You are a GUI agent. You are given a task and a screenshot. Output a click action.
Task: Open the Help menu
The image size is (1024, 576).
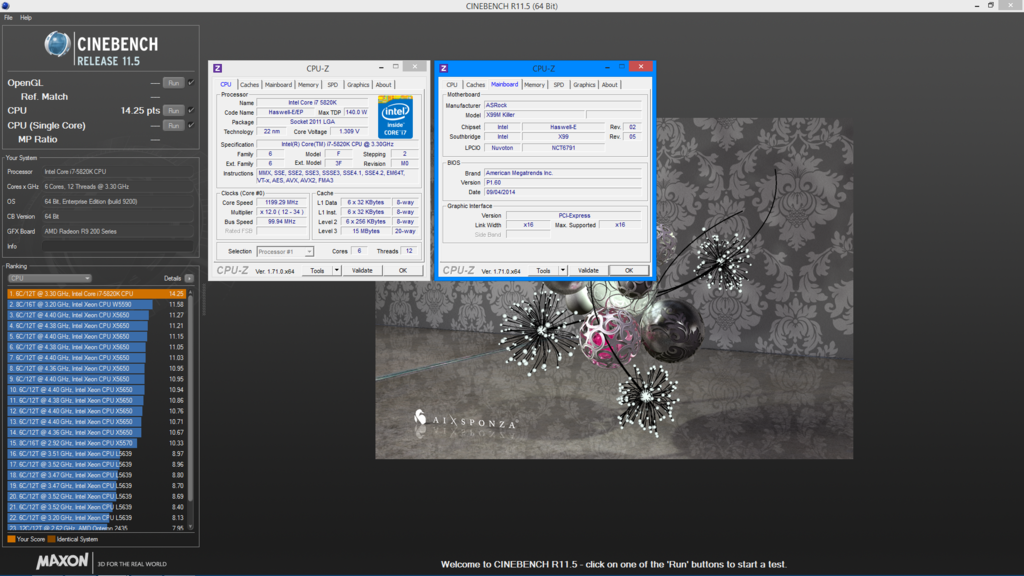point(25,18)
